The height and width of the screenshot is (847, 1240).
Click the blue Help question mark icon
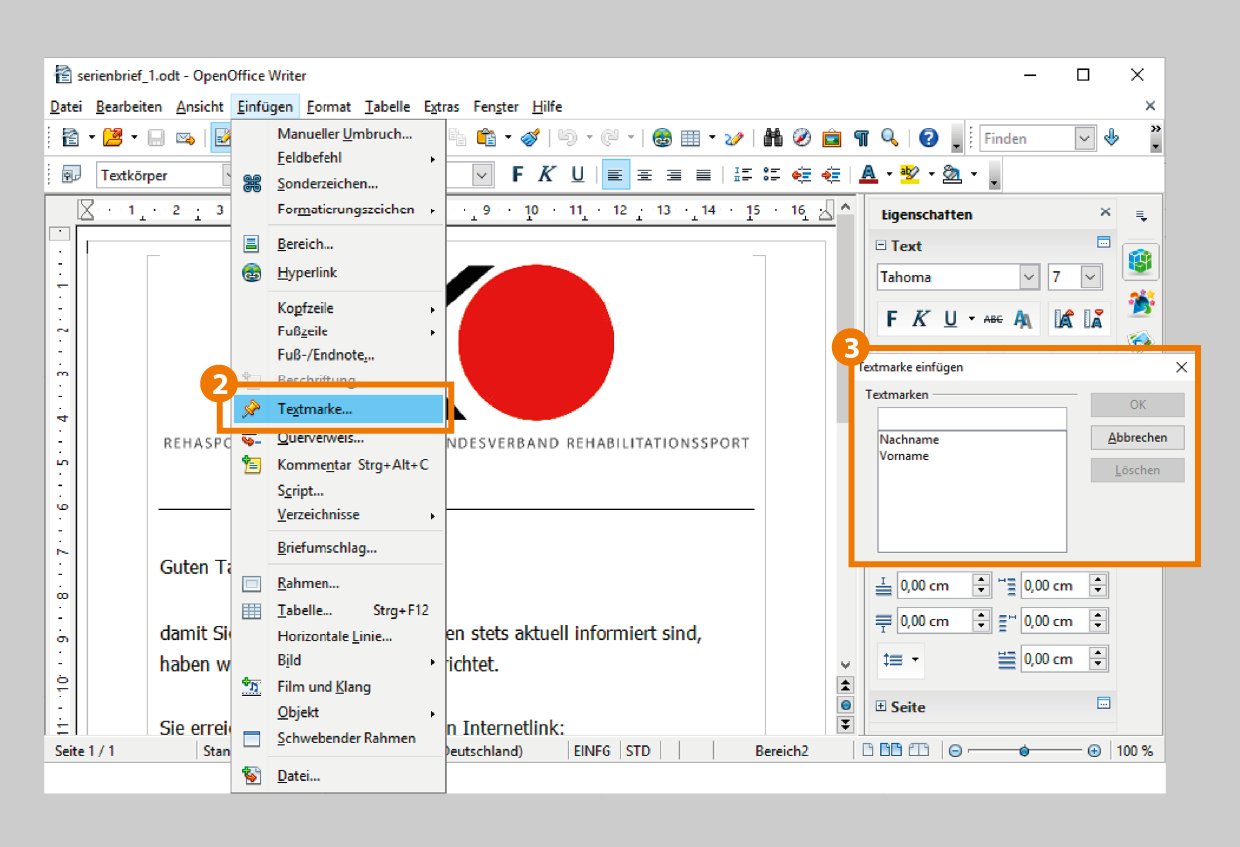(929, 138)
